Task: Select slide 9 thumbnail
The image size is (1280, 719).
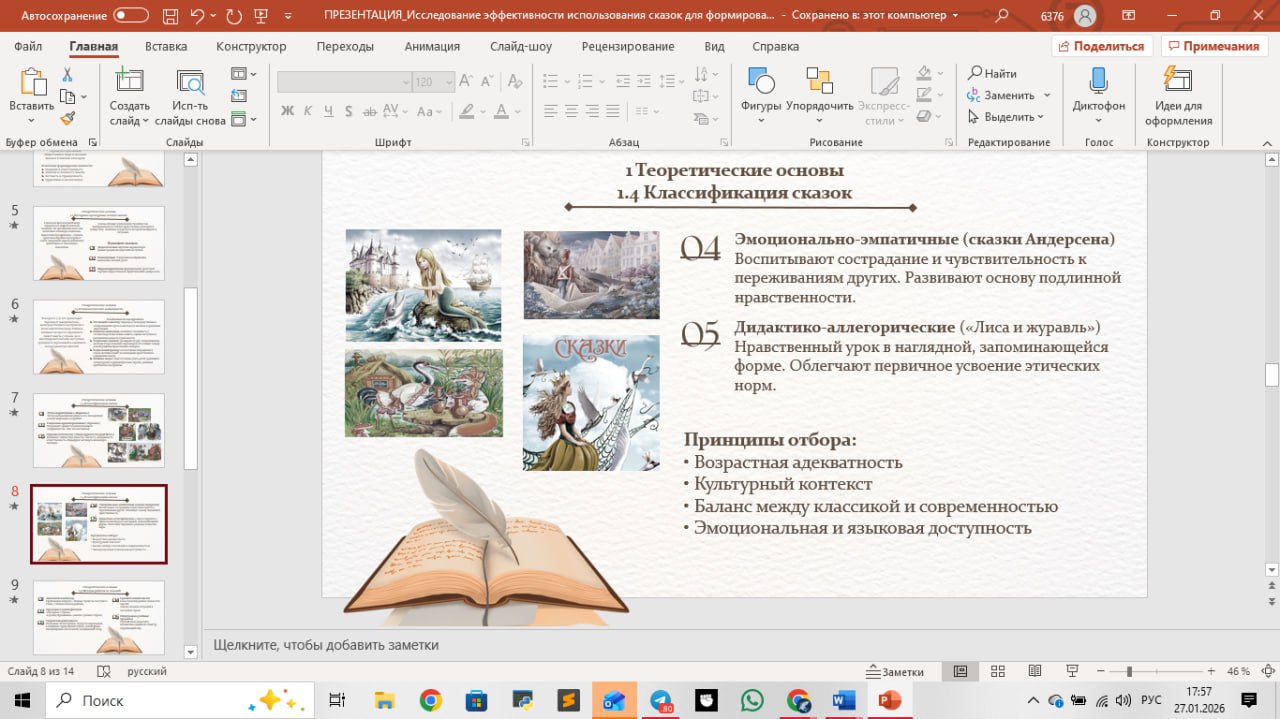Action: [x=98, y=617]
